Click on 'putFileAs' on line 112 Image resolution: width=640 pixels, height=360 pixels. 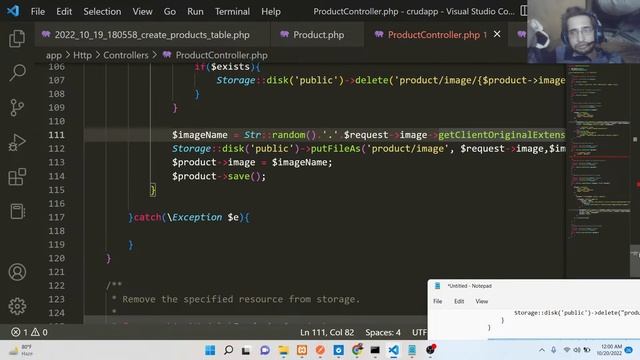(336, 149)
